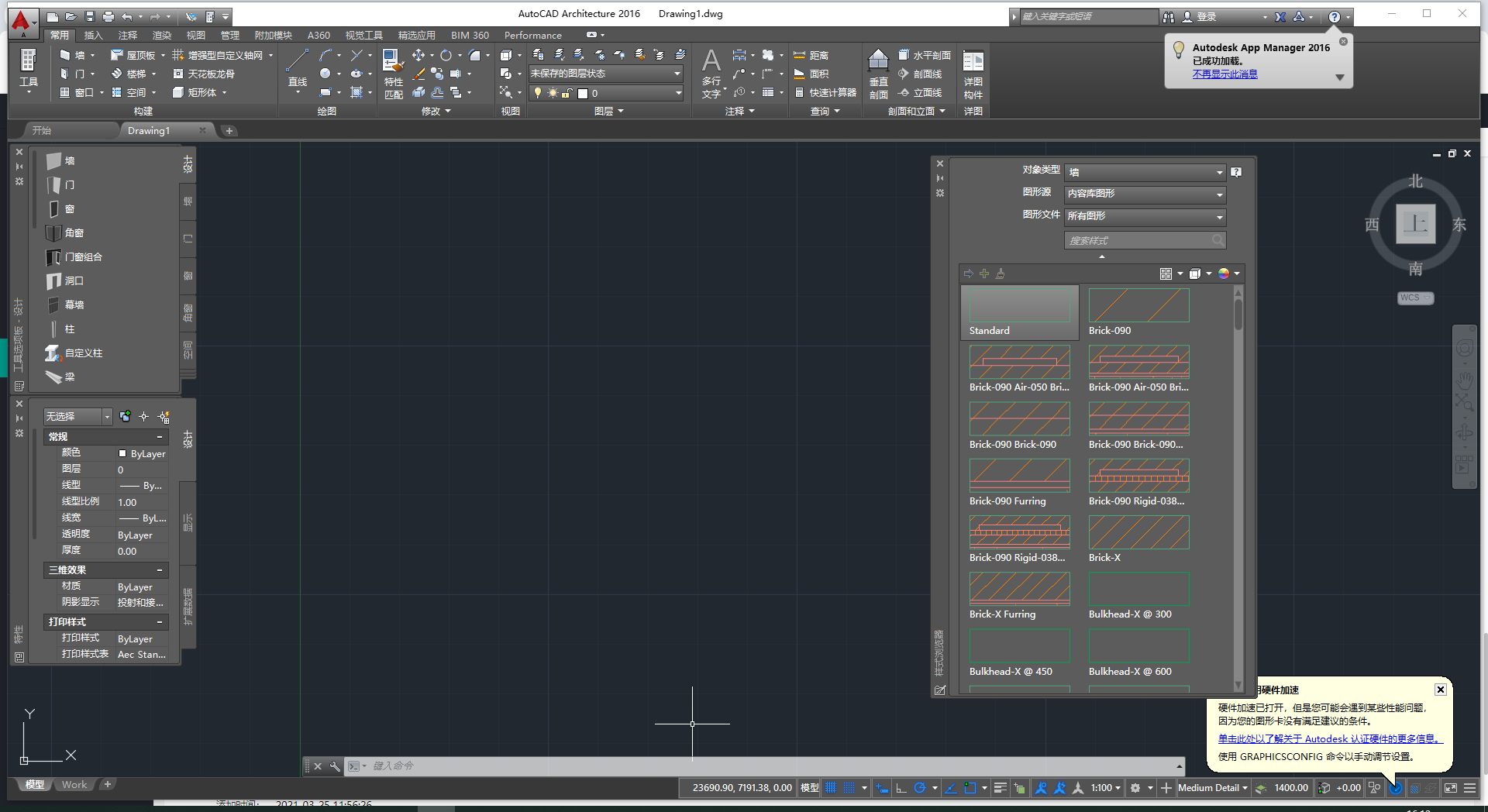Viewport: 1488px width, 812px height.
Task: Open the 注释 ribbon tab
Action: click(x=127, y=35)
